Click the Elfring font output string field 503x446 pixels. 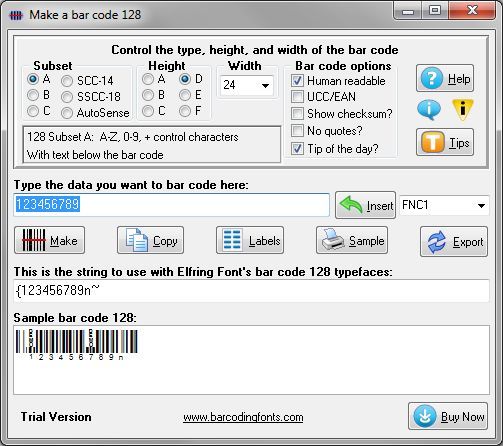point(251,291)
